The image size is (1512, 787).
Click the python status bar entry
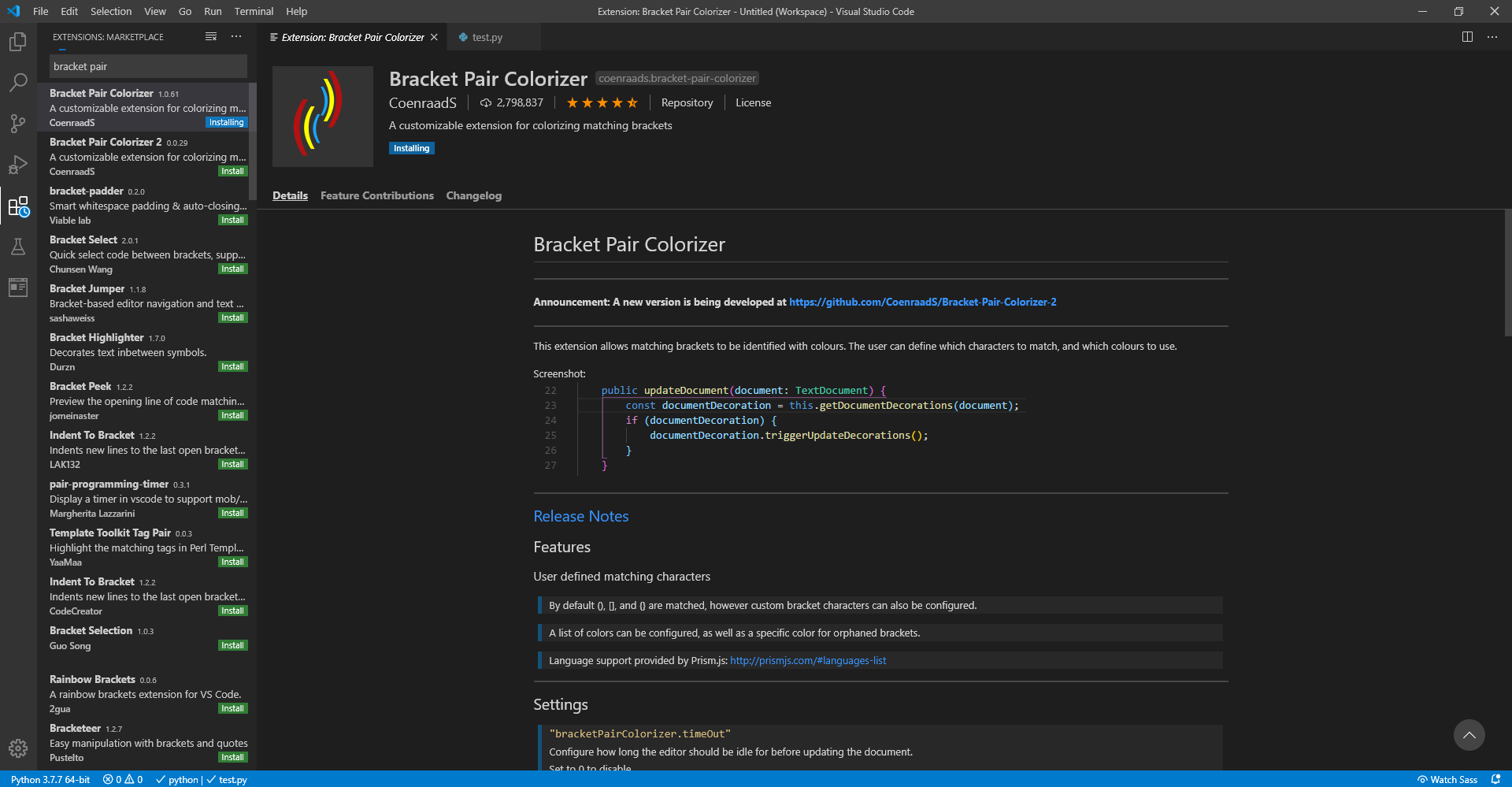178,779
